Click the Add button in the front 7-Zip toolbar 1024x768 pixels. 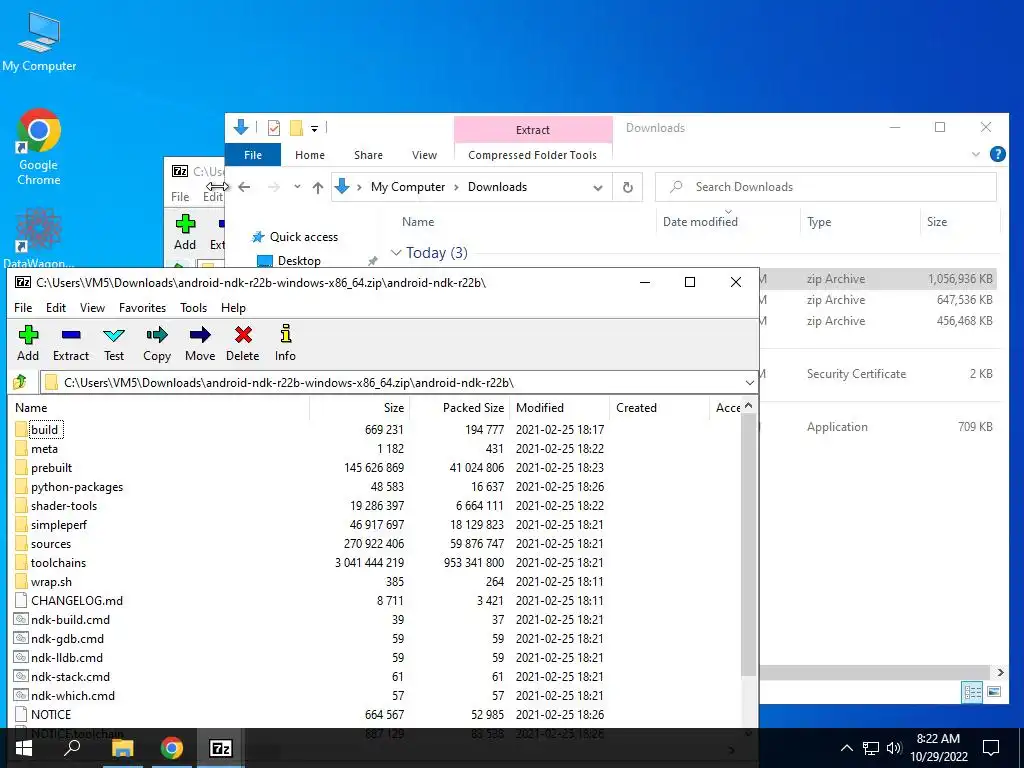pos(28,343)
